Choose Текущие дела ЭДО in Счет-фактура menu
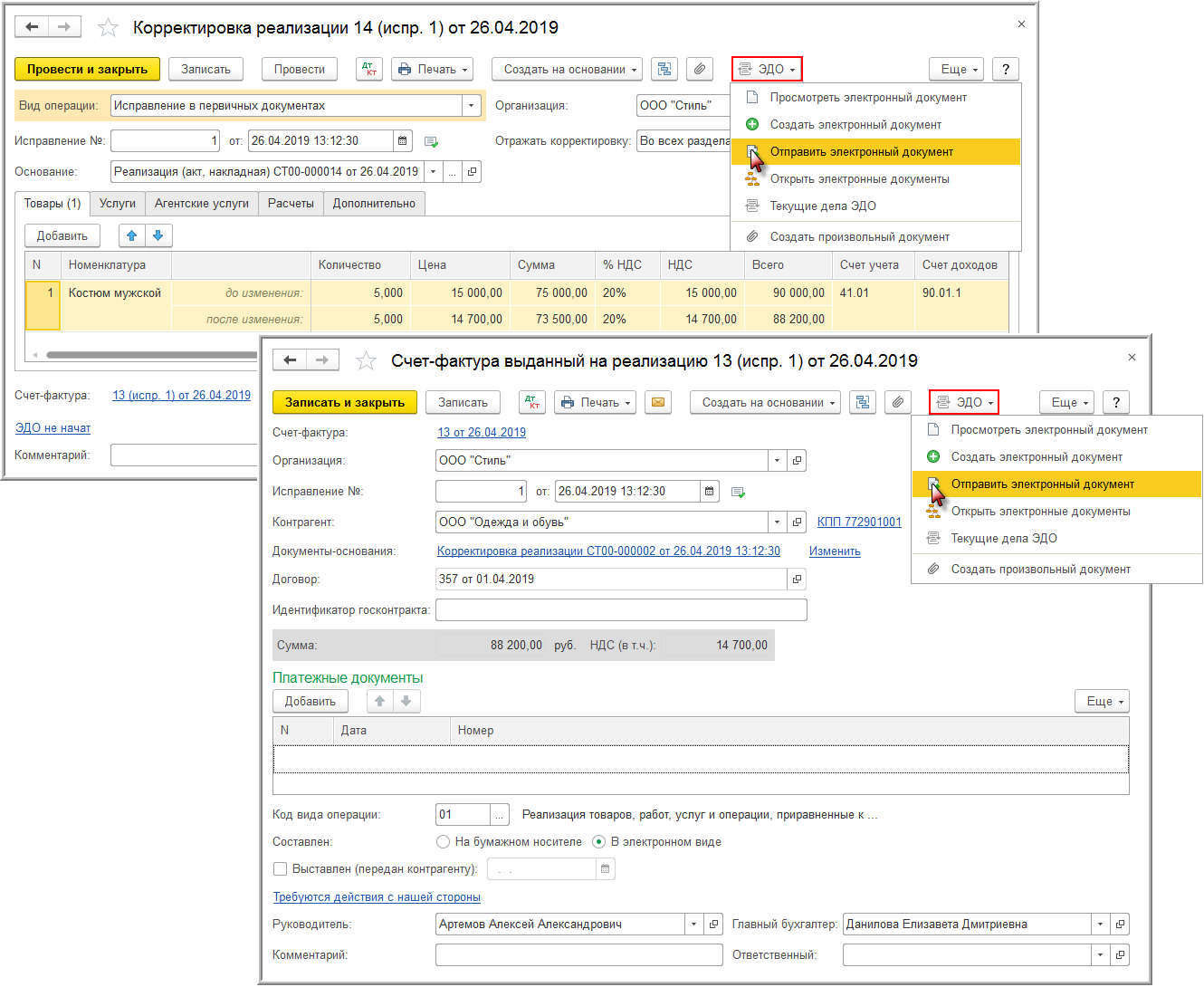Viewport: 1204px width, 987px height. pyautogui.click(x=1056, y=539)
